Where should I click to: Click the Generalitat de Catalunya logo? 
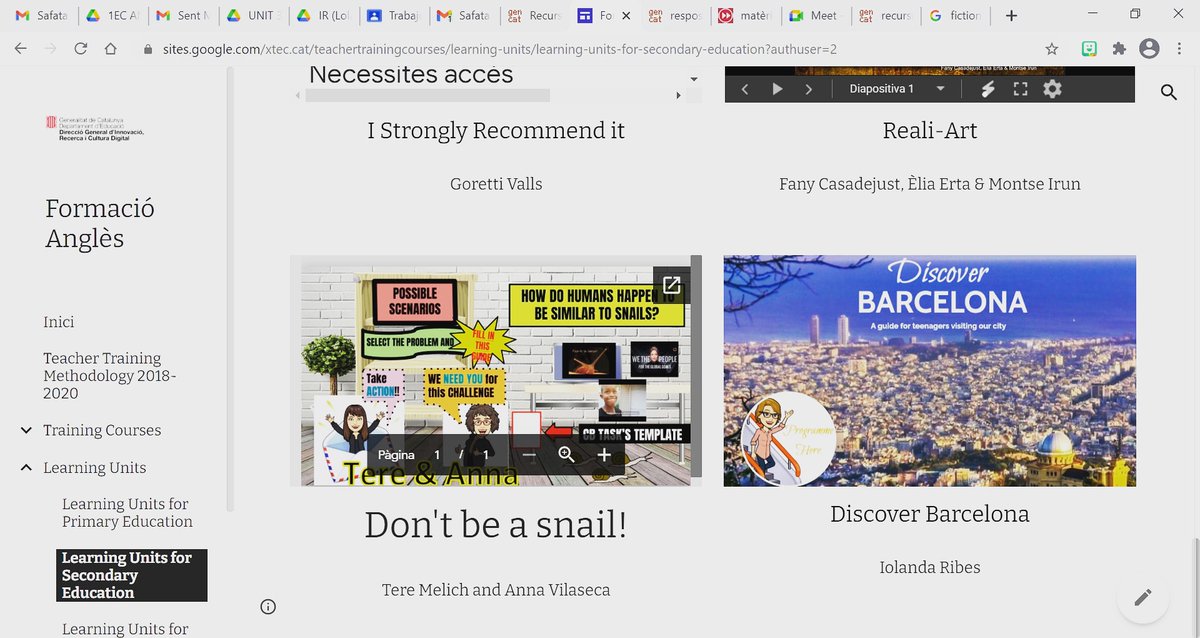[95, 127]
